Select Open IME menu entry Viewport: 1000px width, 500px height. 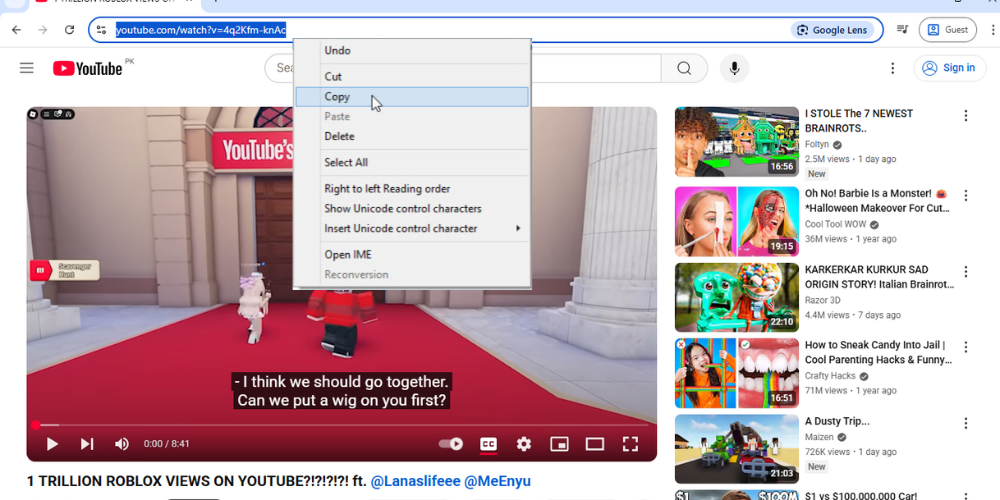pos(412,254)
